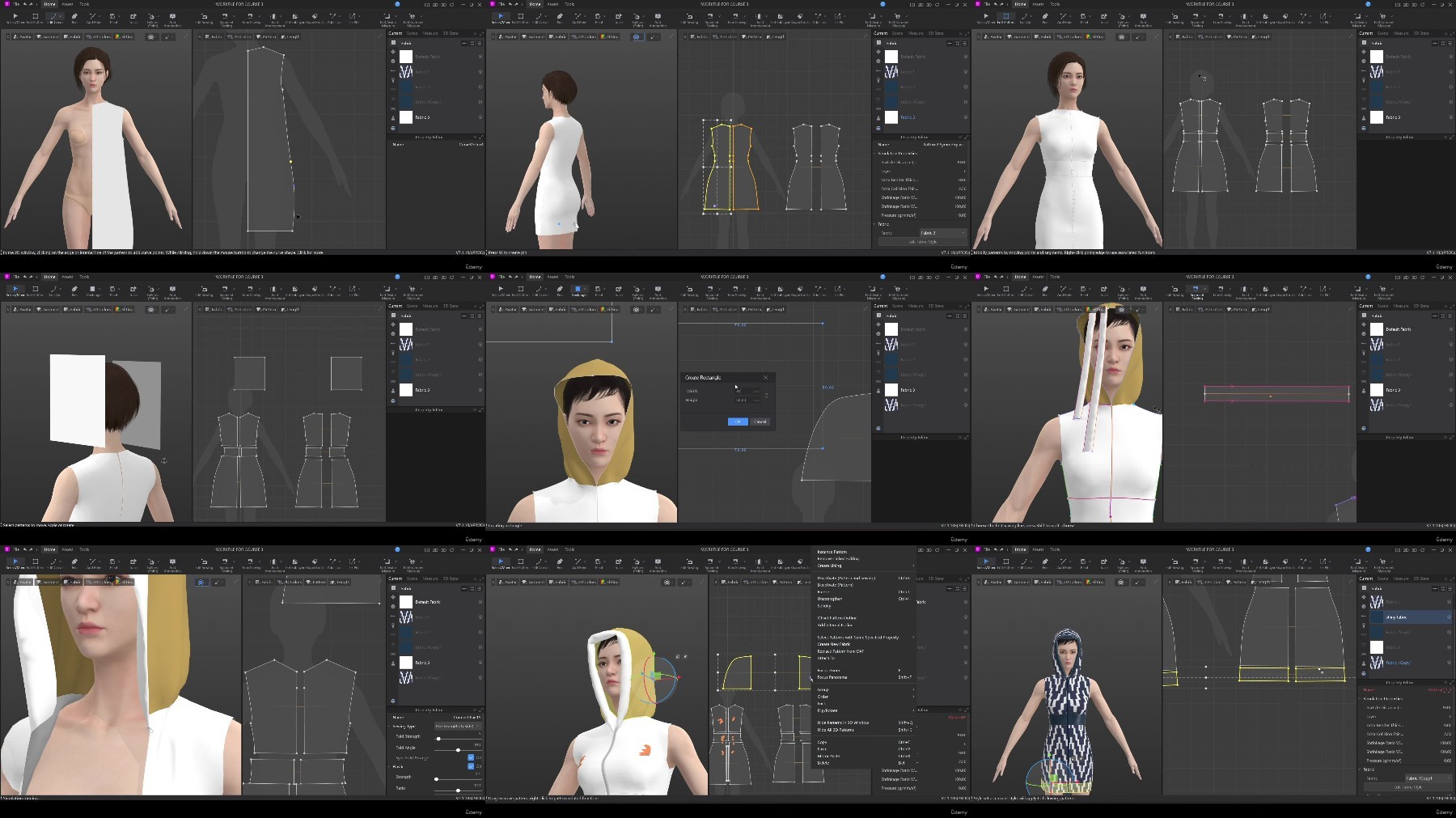Switch Fabric panel to list view, face close-up window

click(x=479, y=588)
